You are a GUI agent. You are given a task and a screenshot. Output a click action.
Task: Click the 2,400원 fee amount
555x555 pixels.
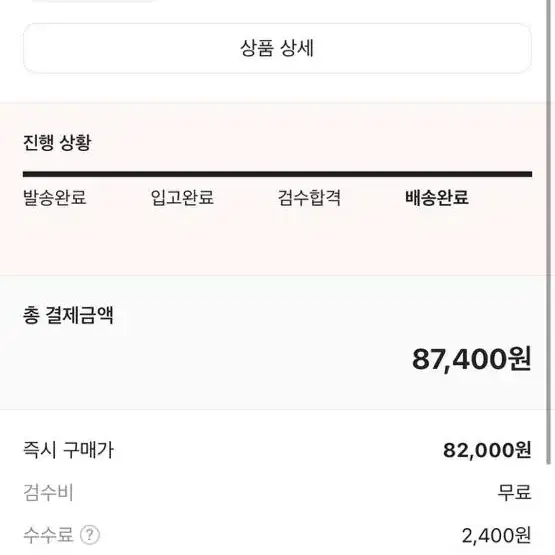click(x=496, y=535)
